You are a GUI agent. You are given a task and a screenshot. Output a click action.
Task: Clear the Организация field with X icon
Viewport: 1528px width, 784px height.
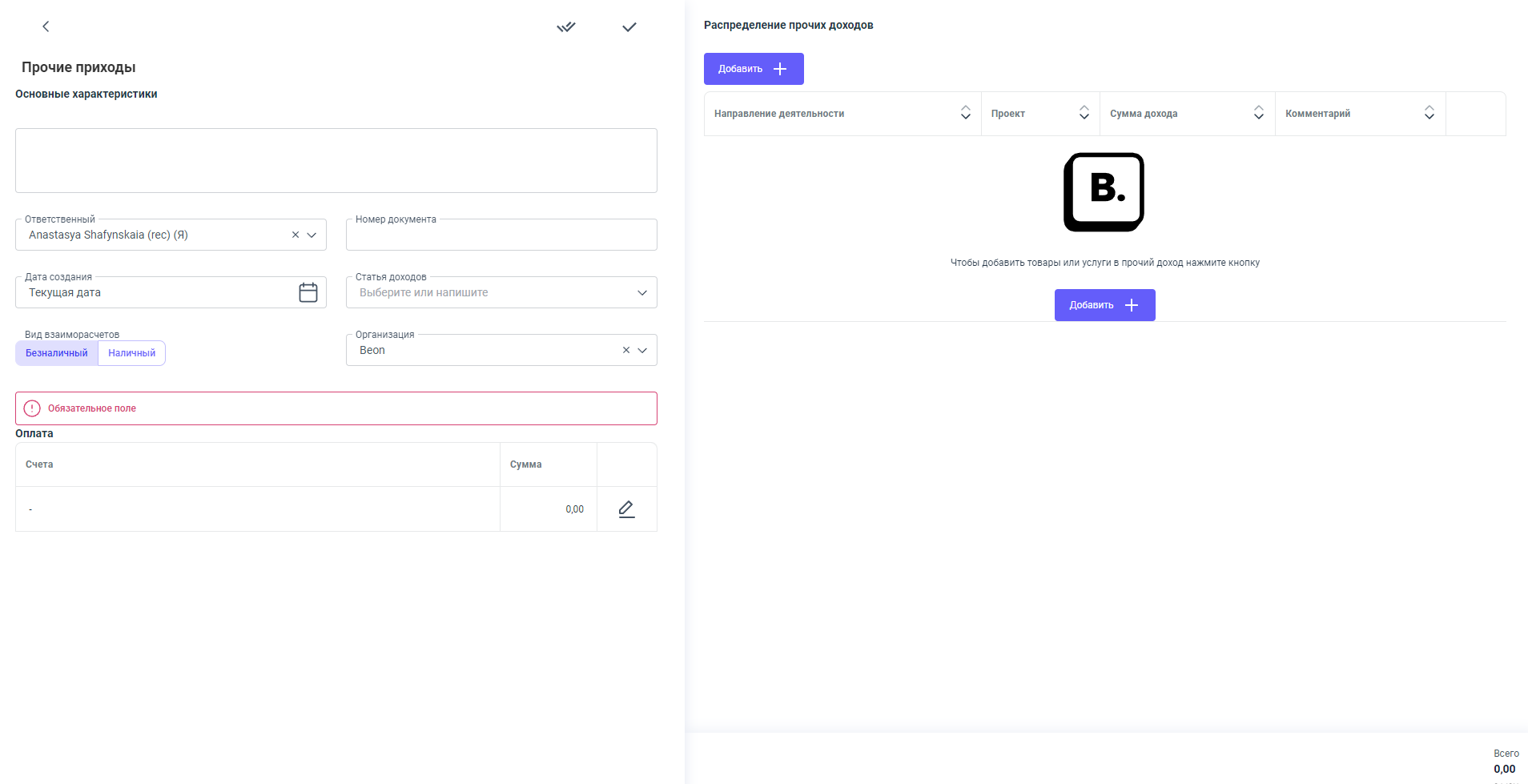click(626, 350)
